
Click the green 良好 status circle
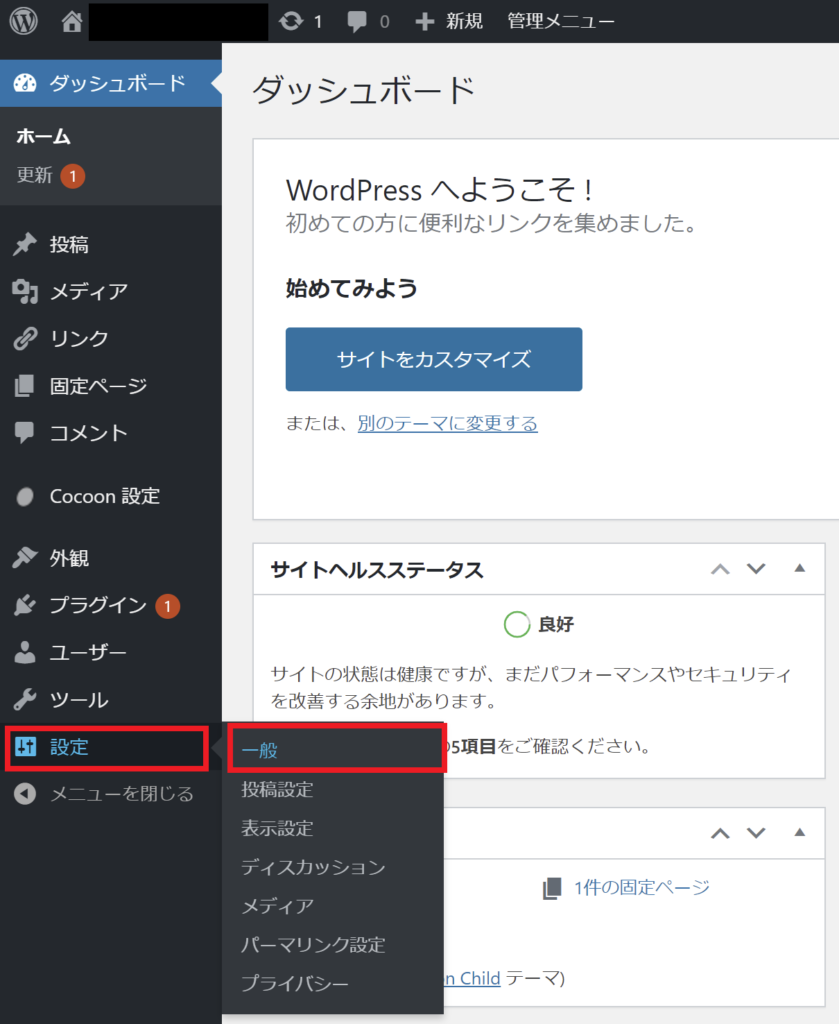516,624
